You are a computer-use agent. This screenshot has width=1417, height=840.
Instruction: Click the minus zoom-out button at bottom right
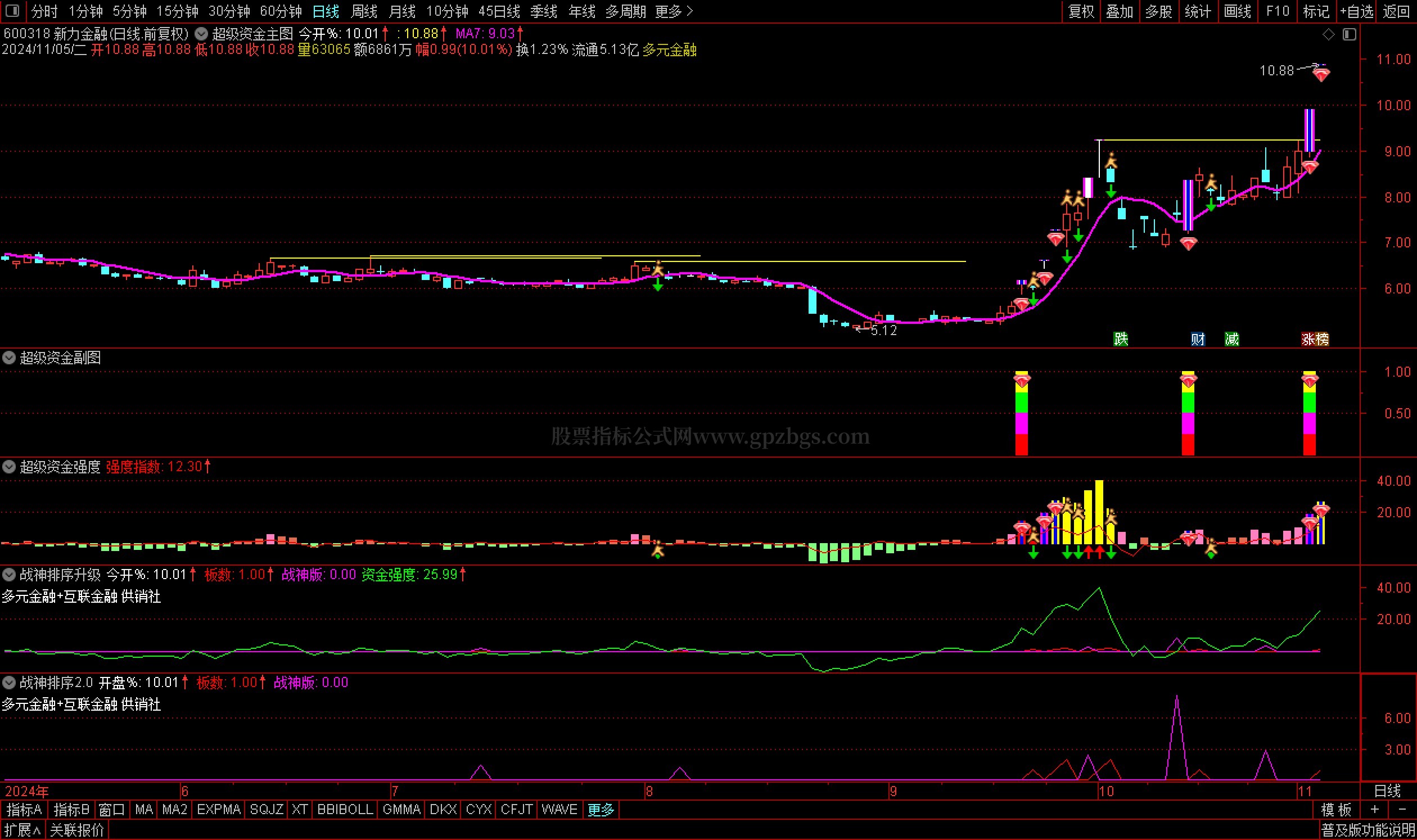[1402, 810]
